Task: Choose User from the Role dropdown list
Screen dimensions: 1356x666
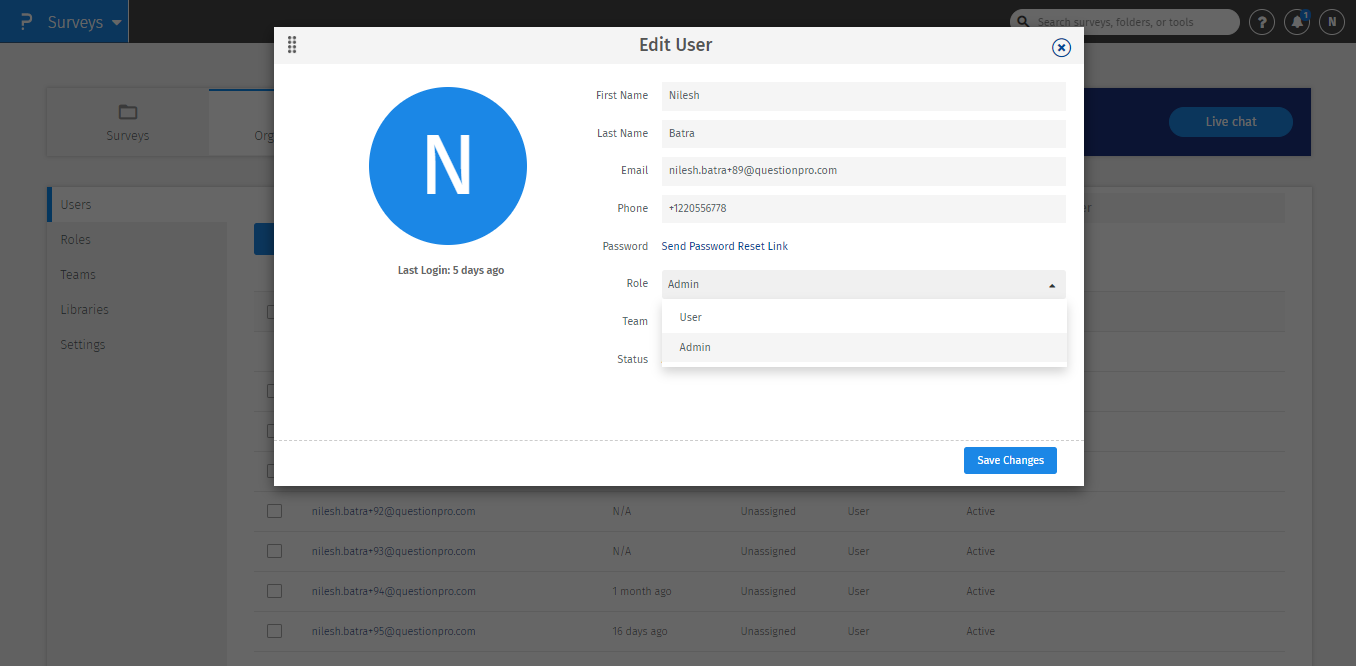Action: tap(691, 317)
